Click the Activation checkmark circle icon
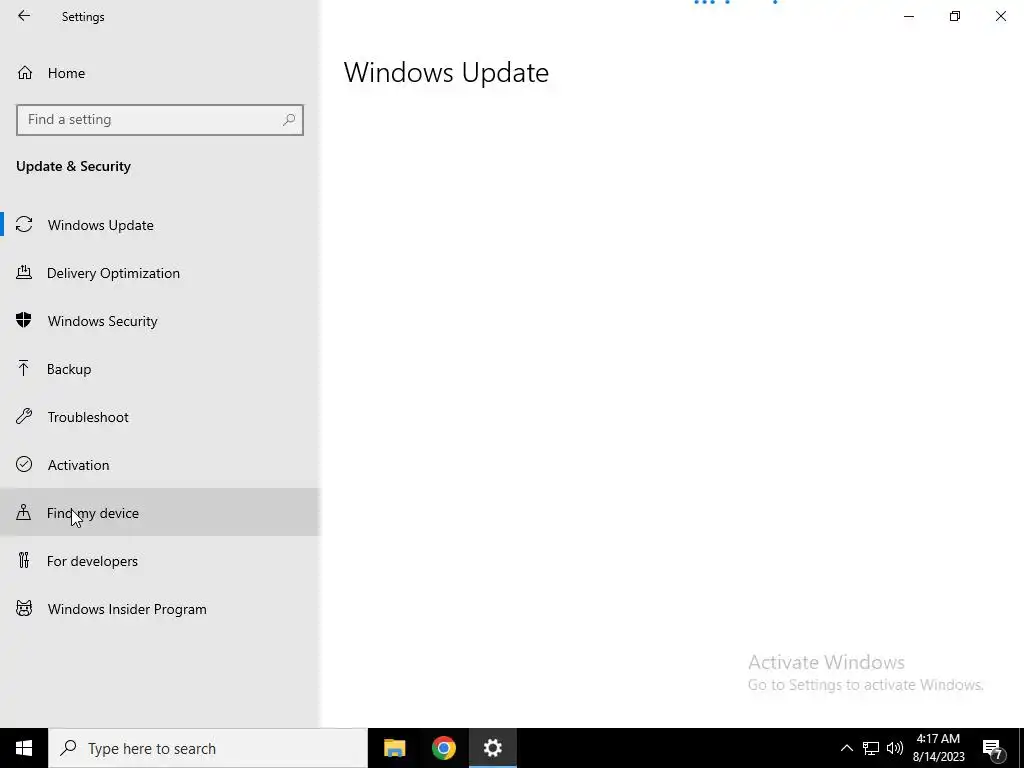Viewport: 1024px width, 768px height. 24,464
